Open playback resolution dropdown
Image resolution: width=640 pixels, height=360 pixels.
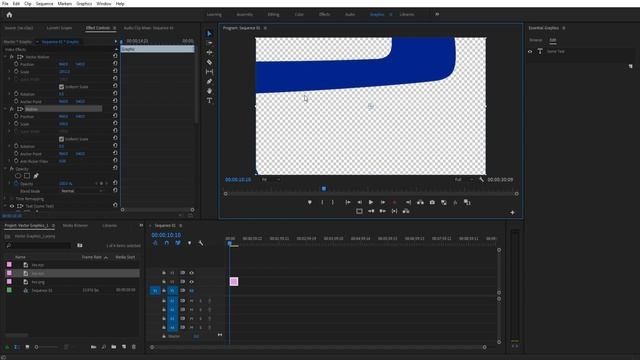464,180
